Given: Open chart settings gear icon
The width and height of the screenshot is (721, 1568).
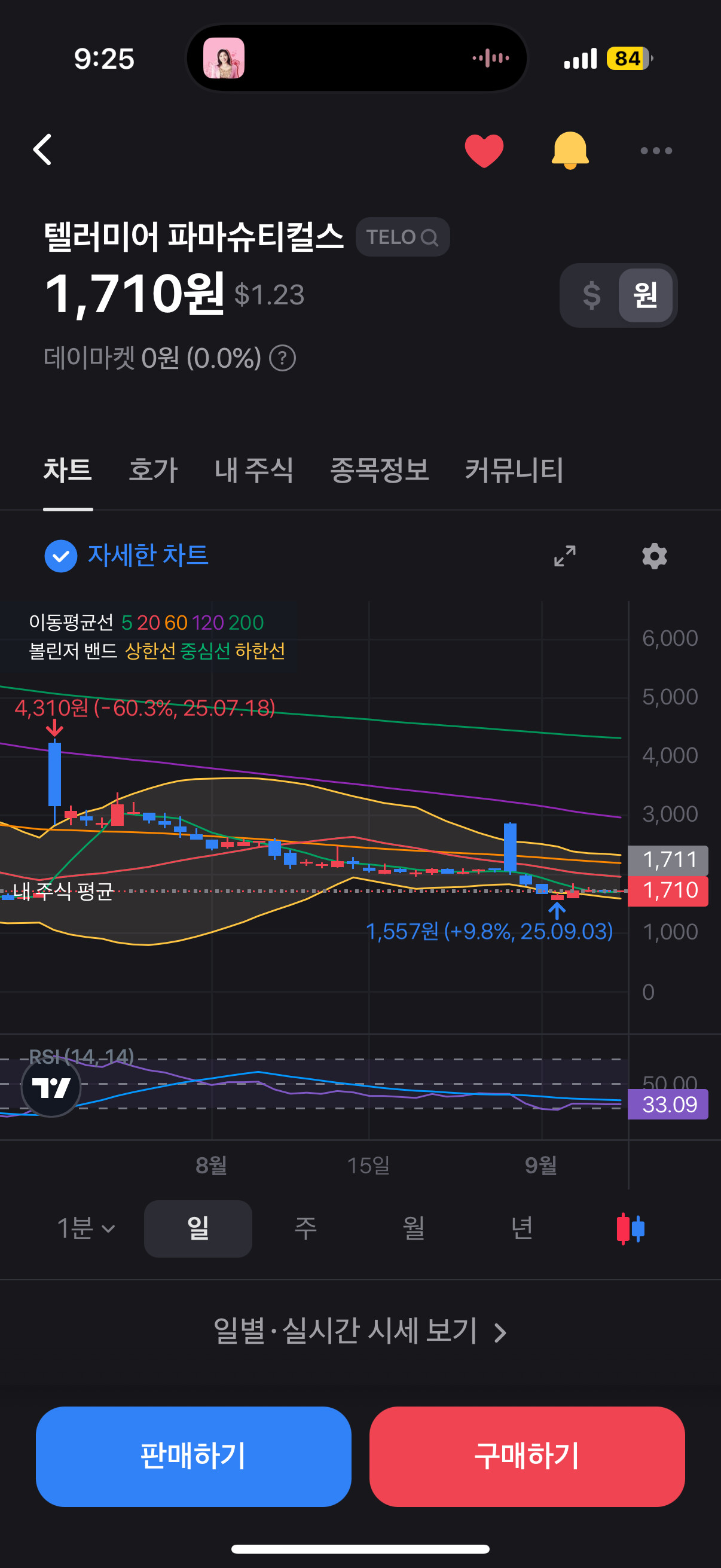Looking at the screenshot, I should point(654,556).
